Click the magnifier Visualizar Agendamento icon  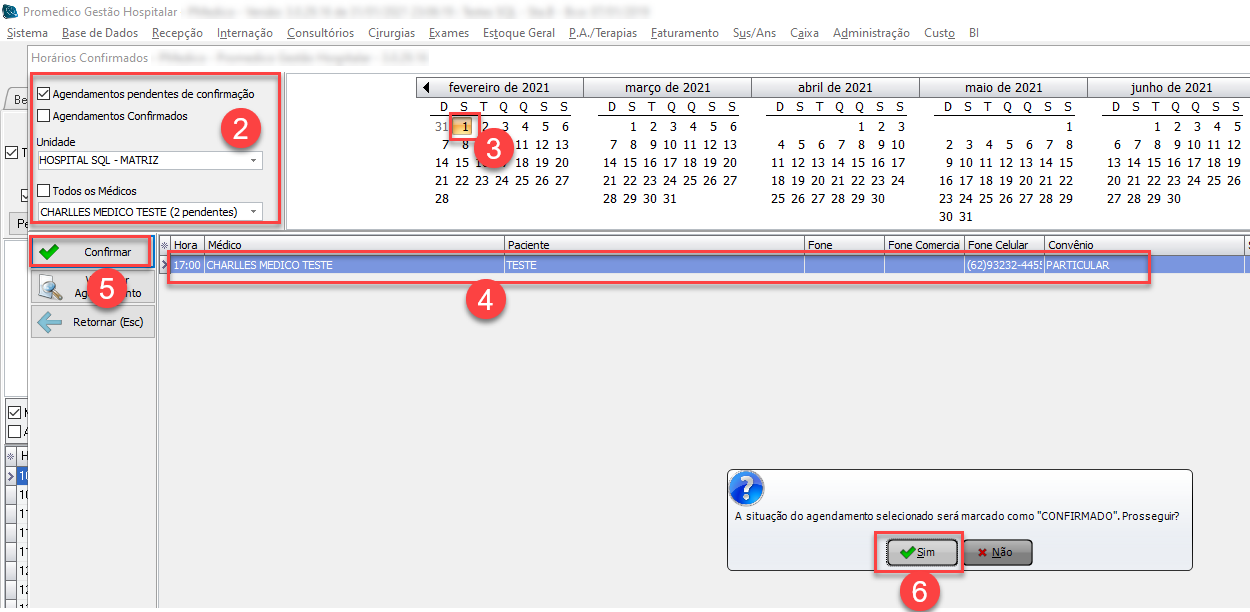point(49,288)
